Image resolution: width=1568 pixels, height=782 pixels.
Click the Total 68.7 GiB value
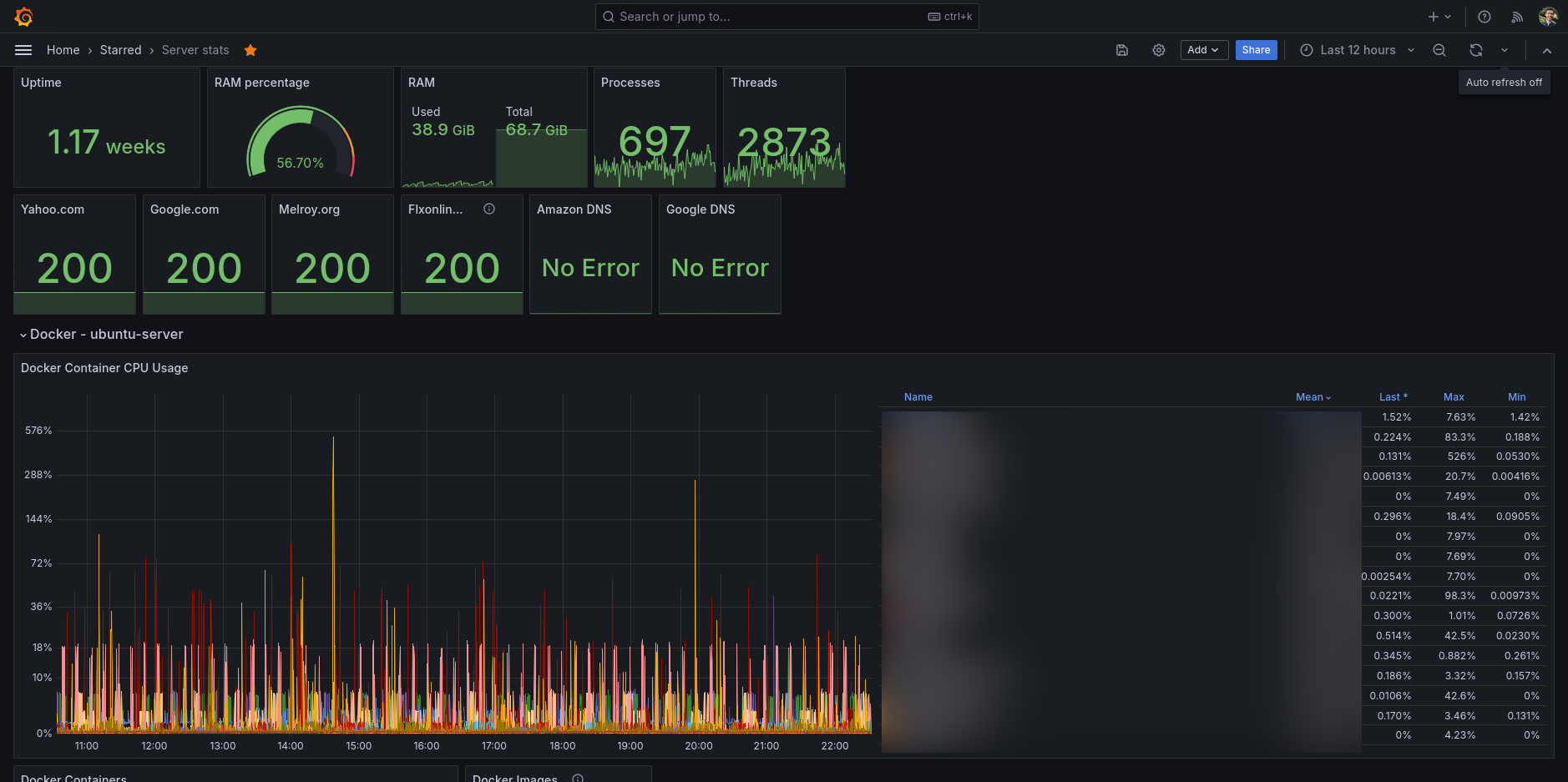pos(537,129)
